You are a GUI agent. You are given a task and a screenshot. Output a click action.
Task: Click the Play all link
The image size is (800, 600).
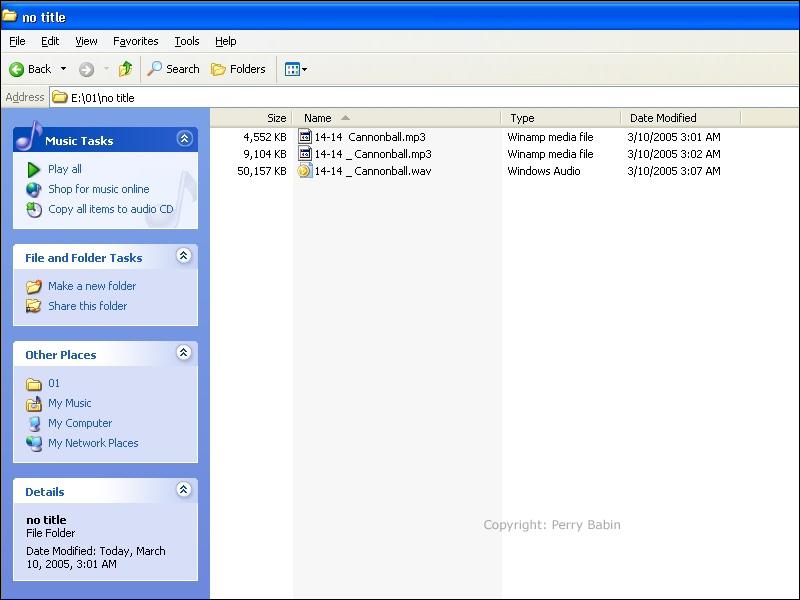65,169
